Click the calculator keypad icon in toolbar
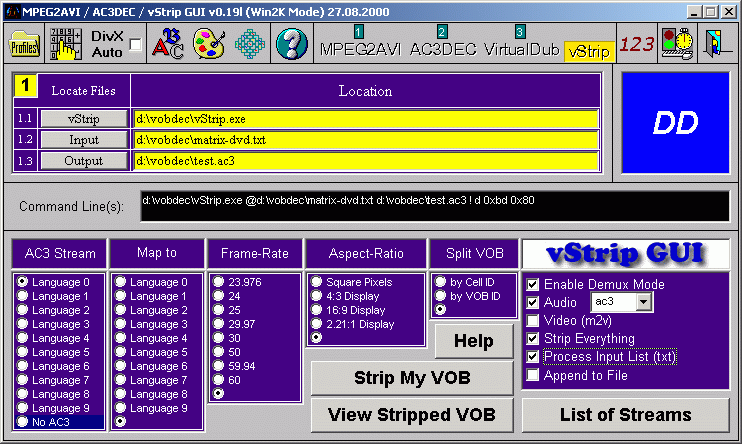Screen dimensions: 742x444 [66, 44]
